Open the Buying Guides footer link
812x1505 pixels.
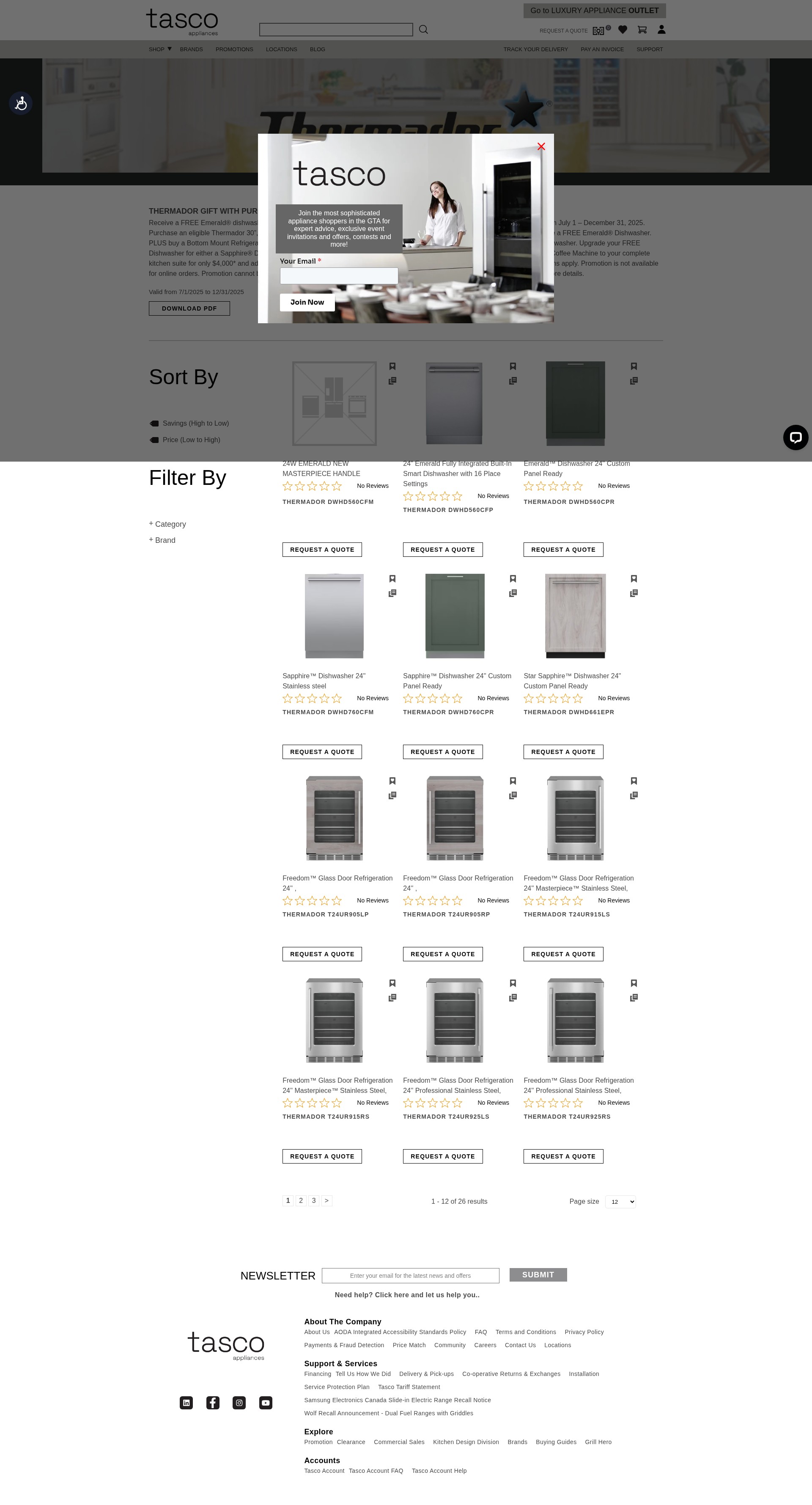556,1442
